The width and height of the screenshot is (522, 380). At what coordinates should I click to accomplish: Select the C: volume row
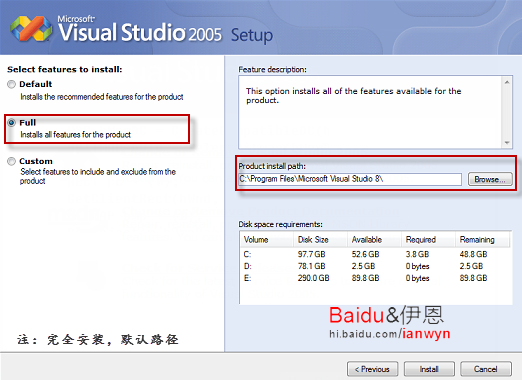375,254
